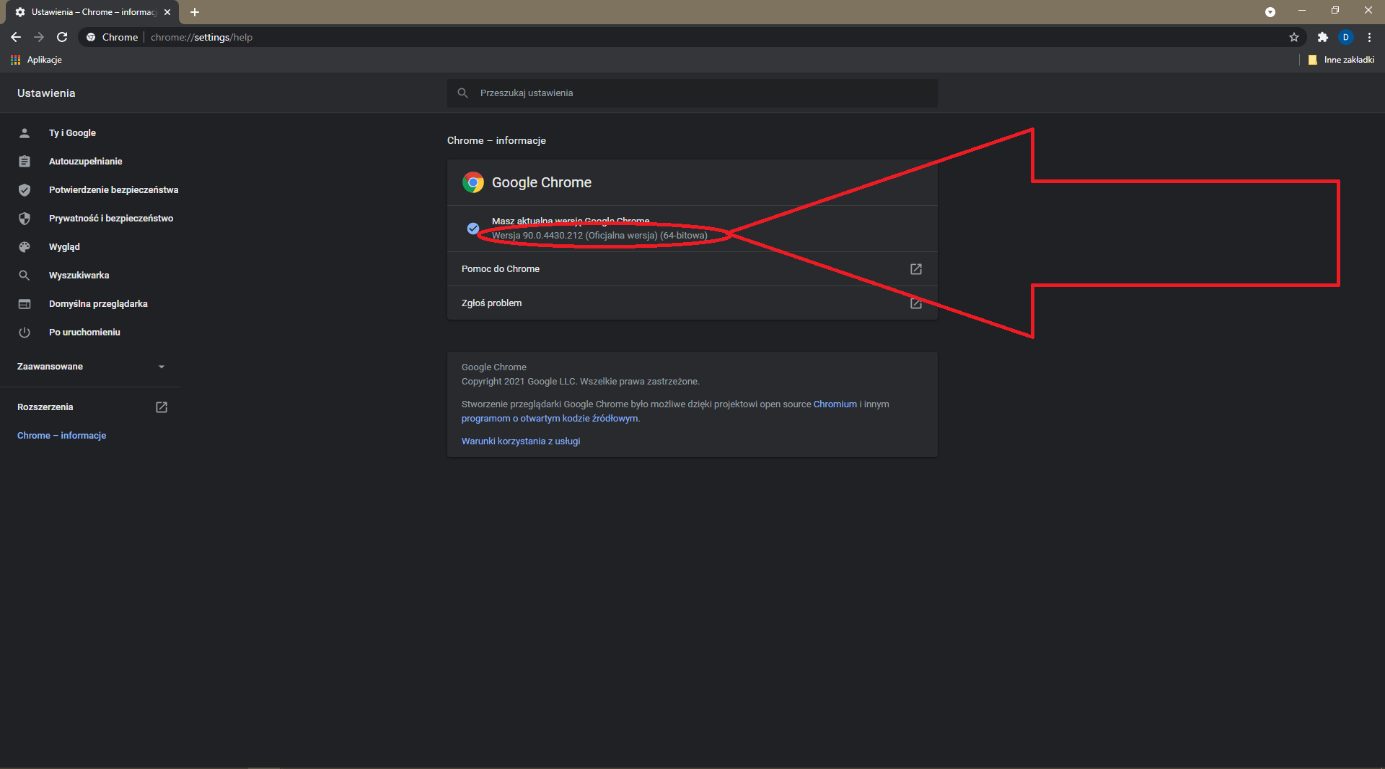This screenshot has width=1385, height=769.
Task: Open a new tab with plus button
Action: pyautogui.click(x=195, y=12)
